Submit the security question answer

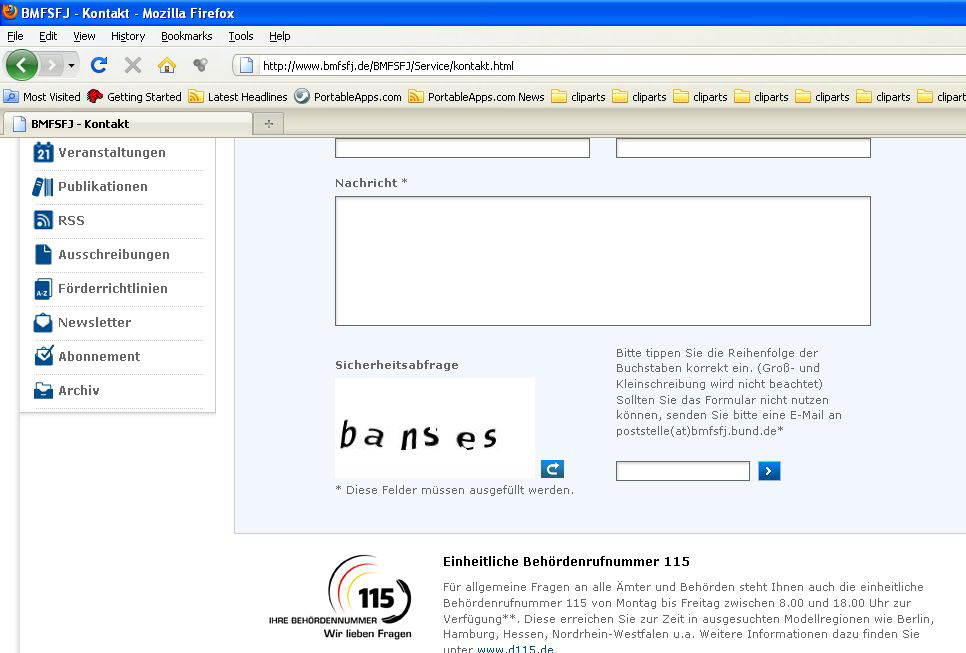tap(769, 470)
